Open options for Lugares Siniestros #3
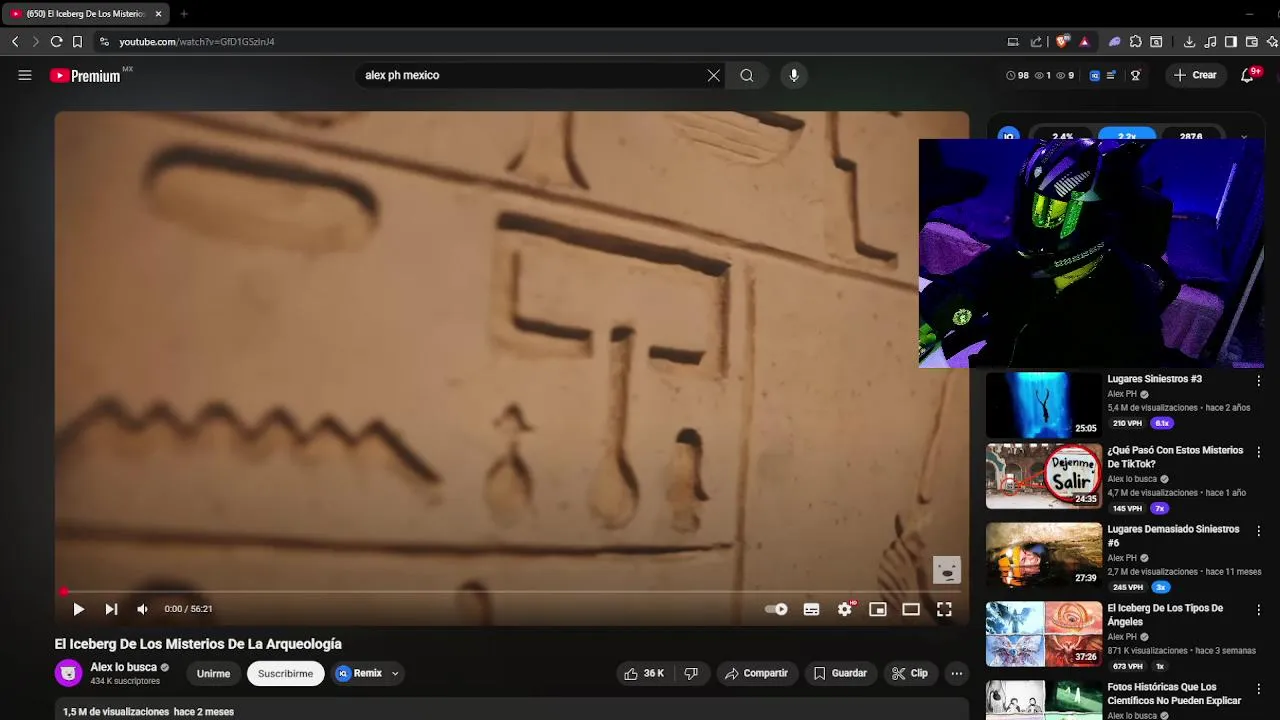This screenshot has width=1280, height=720. [1258, 381]
